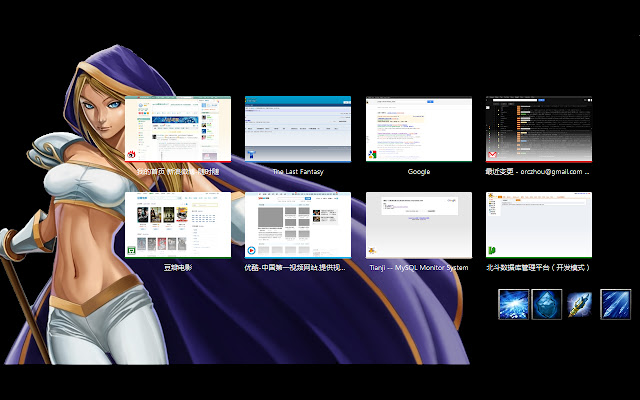Screen dimensions: 640x400
Task: Click the green Douban favicon on the thumbnail
Action: [131, 251]
